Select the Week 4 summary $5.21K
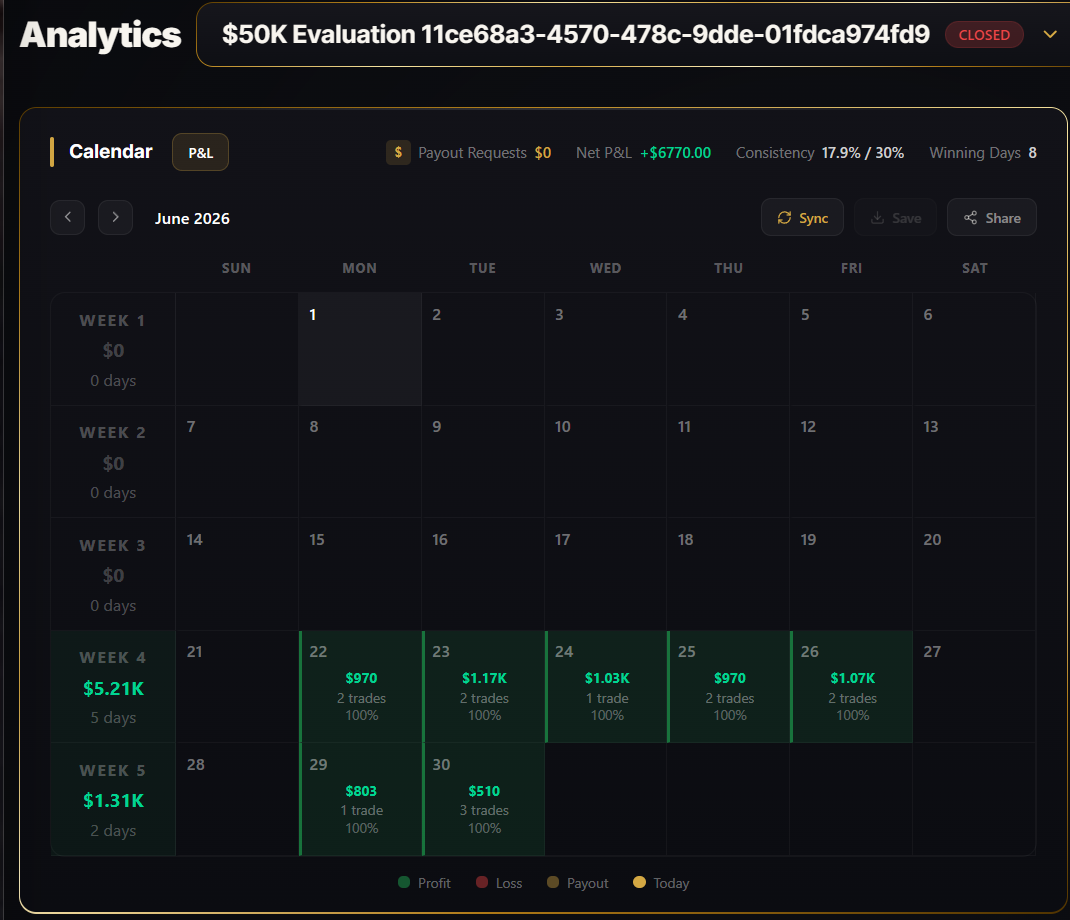The image size is (1070, 920). [113, 687]
